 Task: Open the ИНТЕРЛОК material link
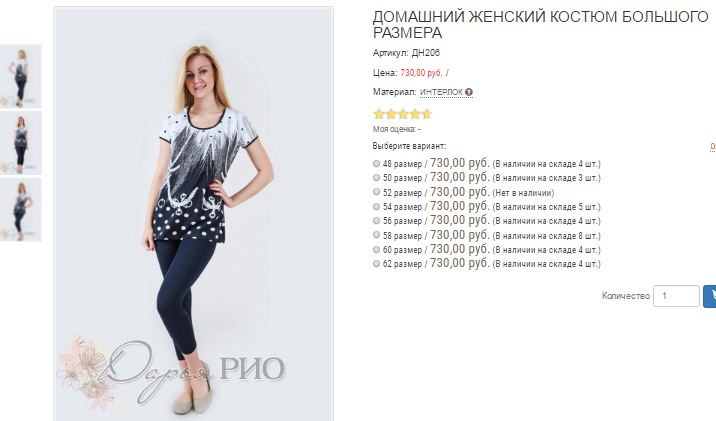(441, 92)
